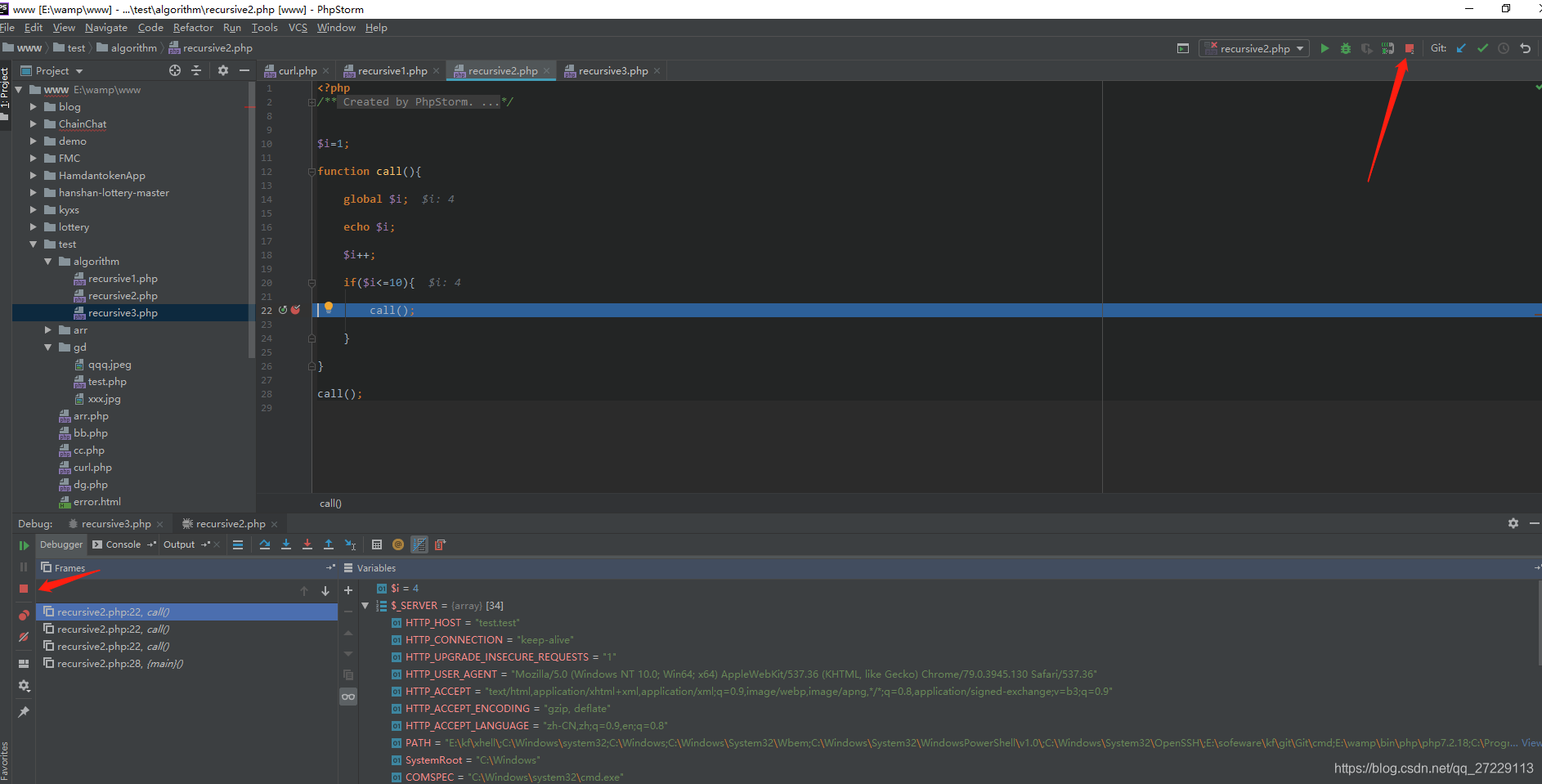1542x784 pixels.
Task: Select the Step Into debugger icon
Action: pos(286,544)
